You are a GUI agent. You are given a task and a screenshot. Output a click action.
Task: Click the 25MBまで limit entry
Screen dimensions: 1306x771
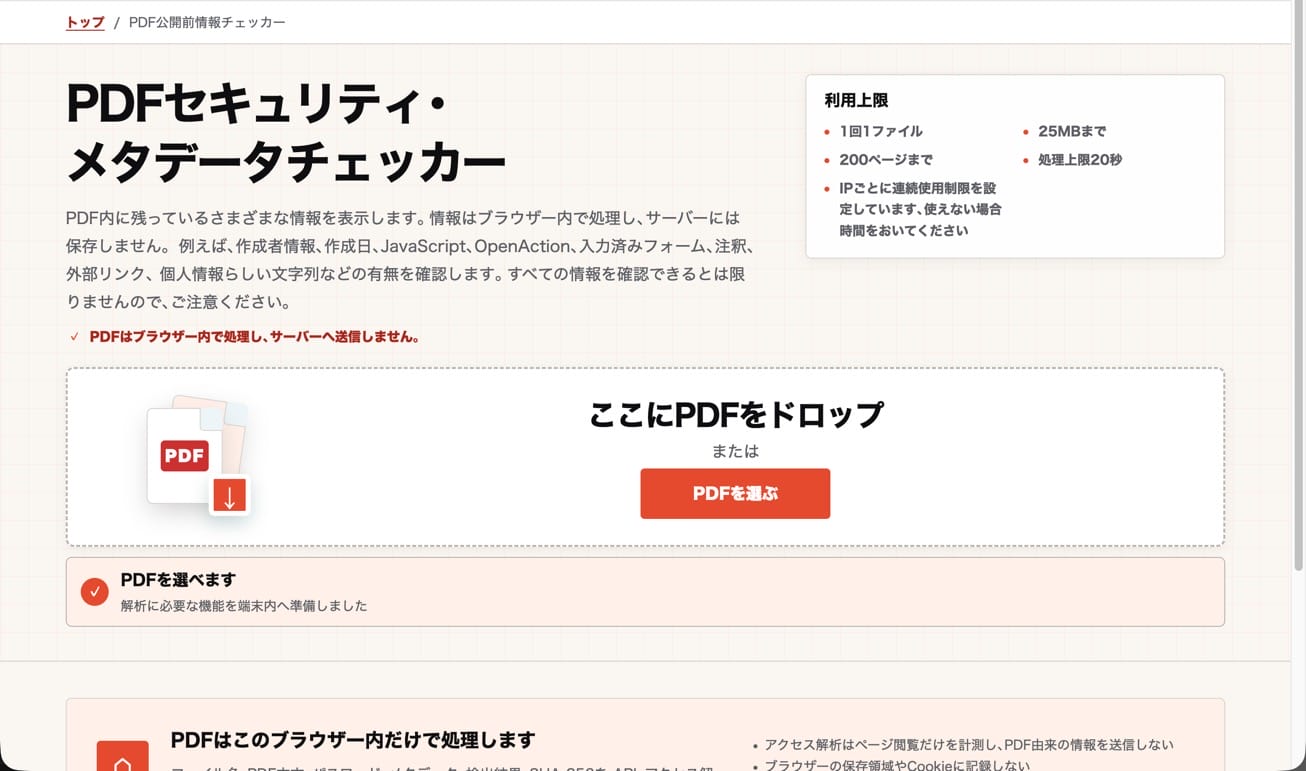coord(1072,131)
